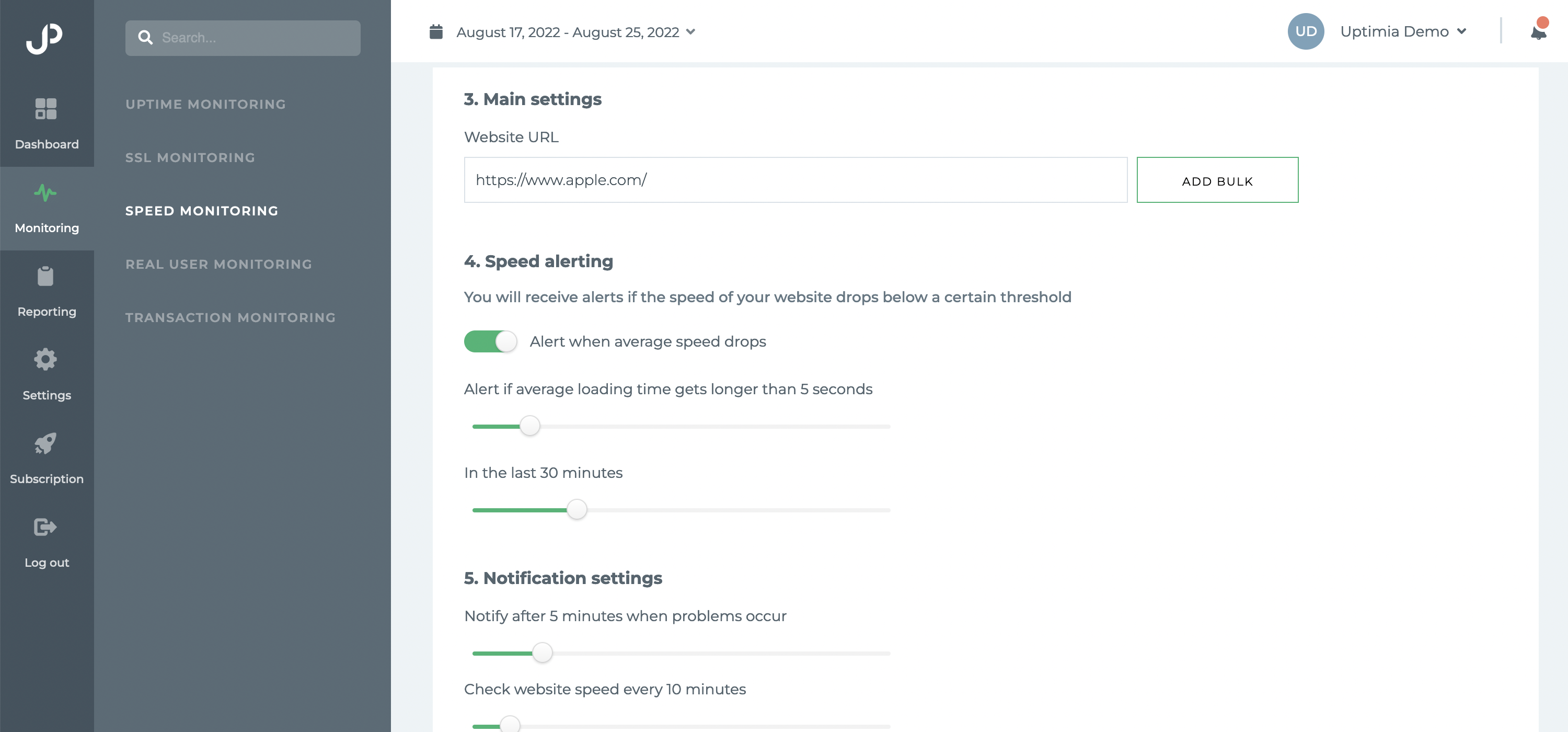The width and height of the screenshot is (1568, 732).
Task: Click the Add Bulk button
Action: 1217,180
